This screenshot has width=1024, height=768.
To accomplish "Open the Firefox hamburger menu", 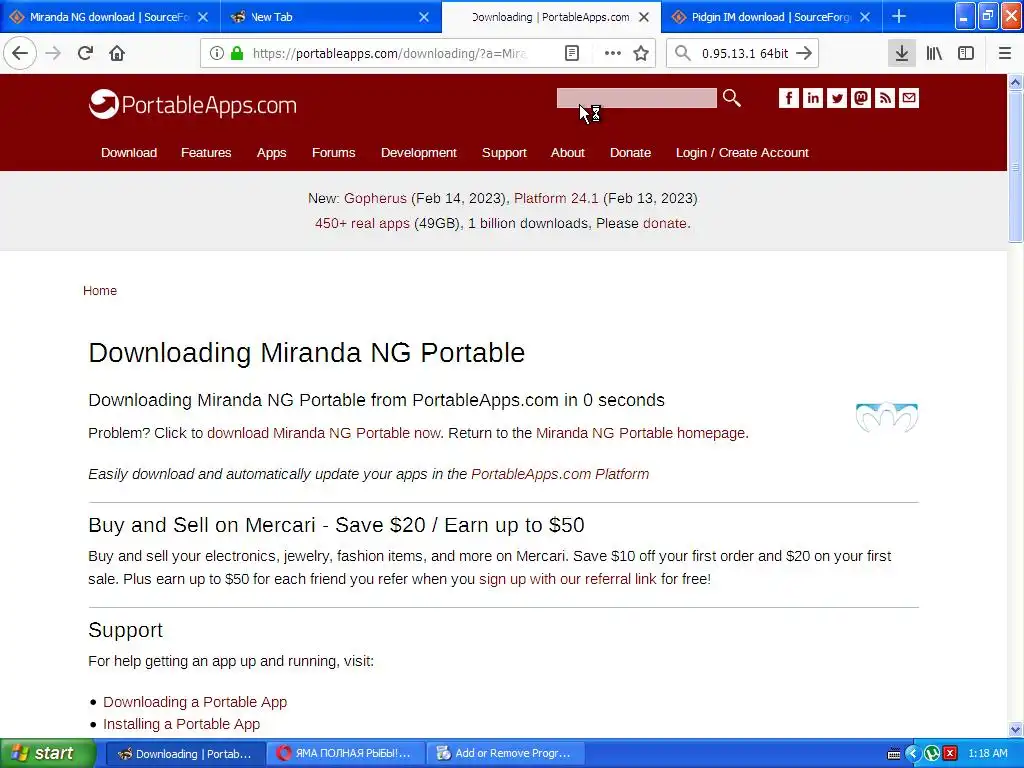I will [x=1005, y=53].
